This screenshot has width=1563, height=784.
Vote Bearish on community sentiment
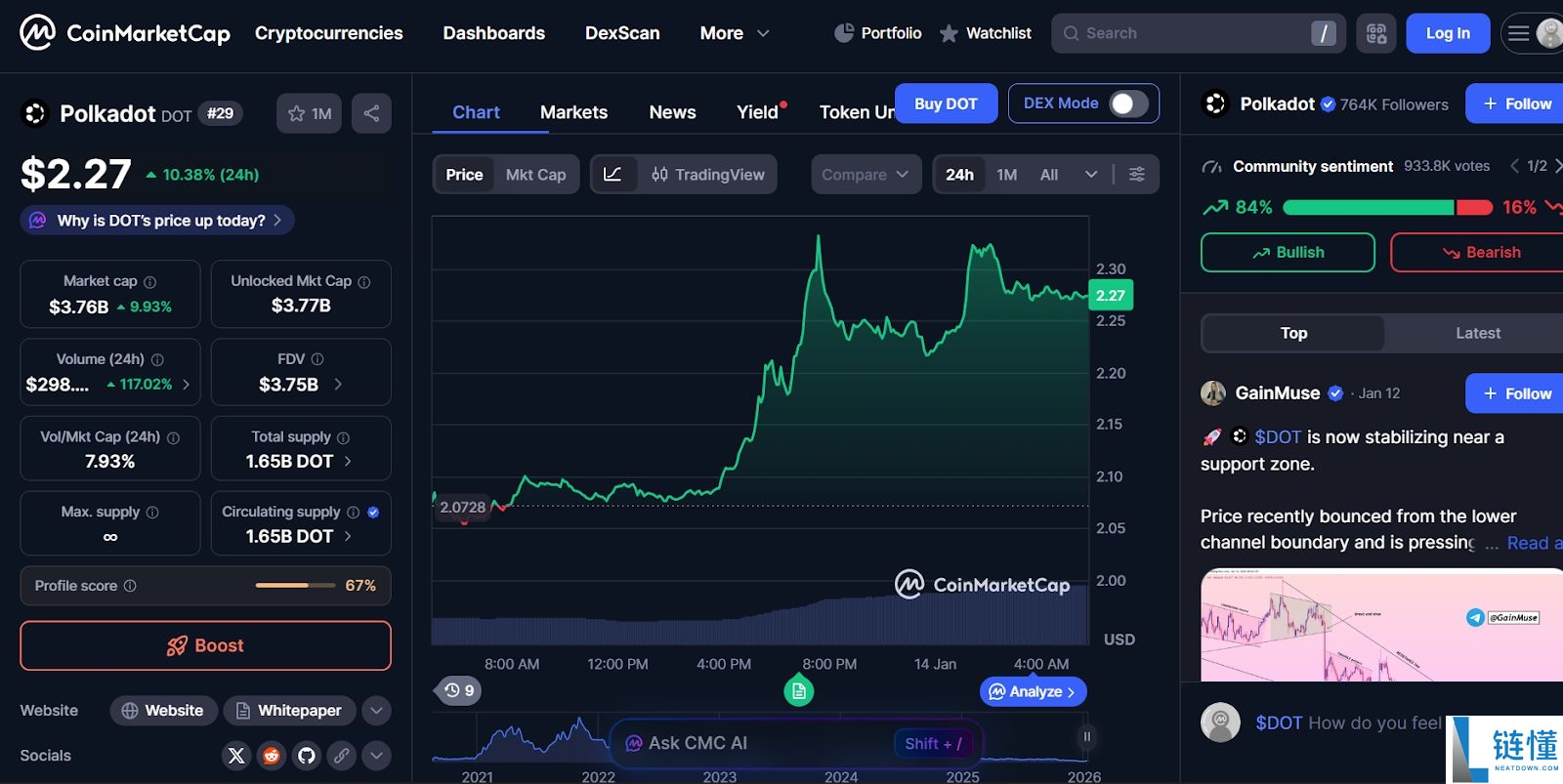(1480, 252)
